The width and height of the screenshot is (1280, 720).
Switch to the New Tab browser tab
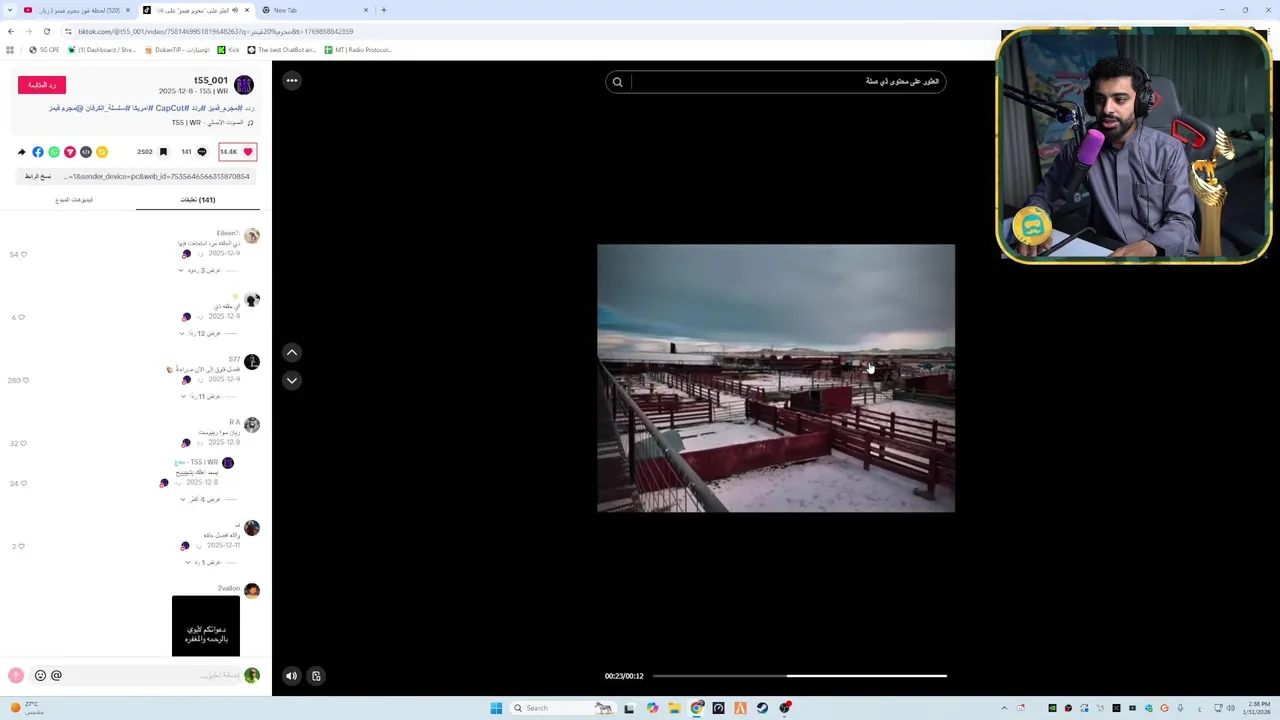pos(313,10)
